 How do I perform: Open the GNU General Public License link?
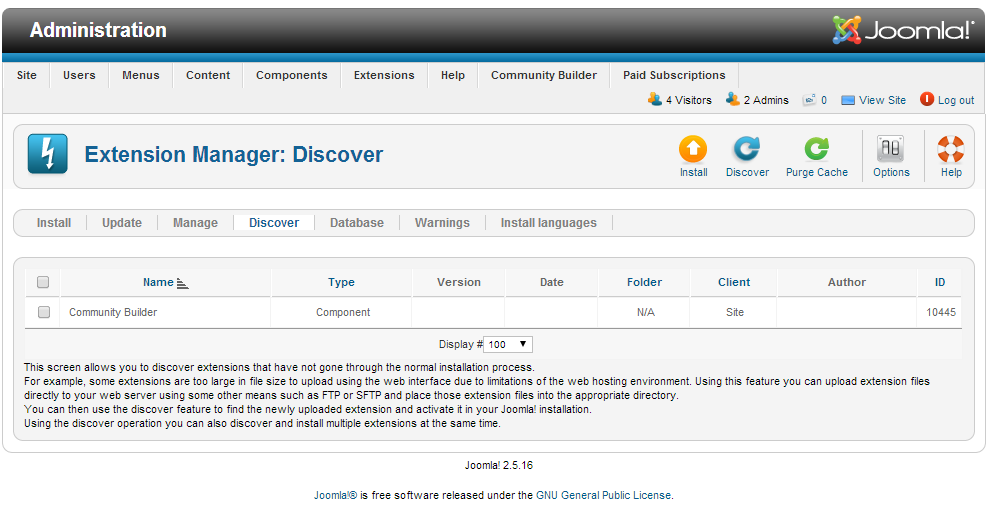604,495
